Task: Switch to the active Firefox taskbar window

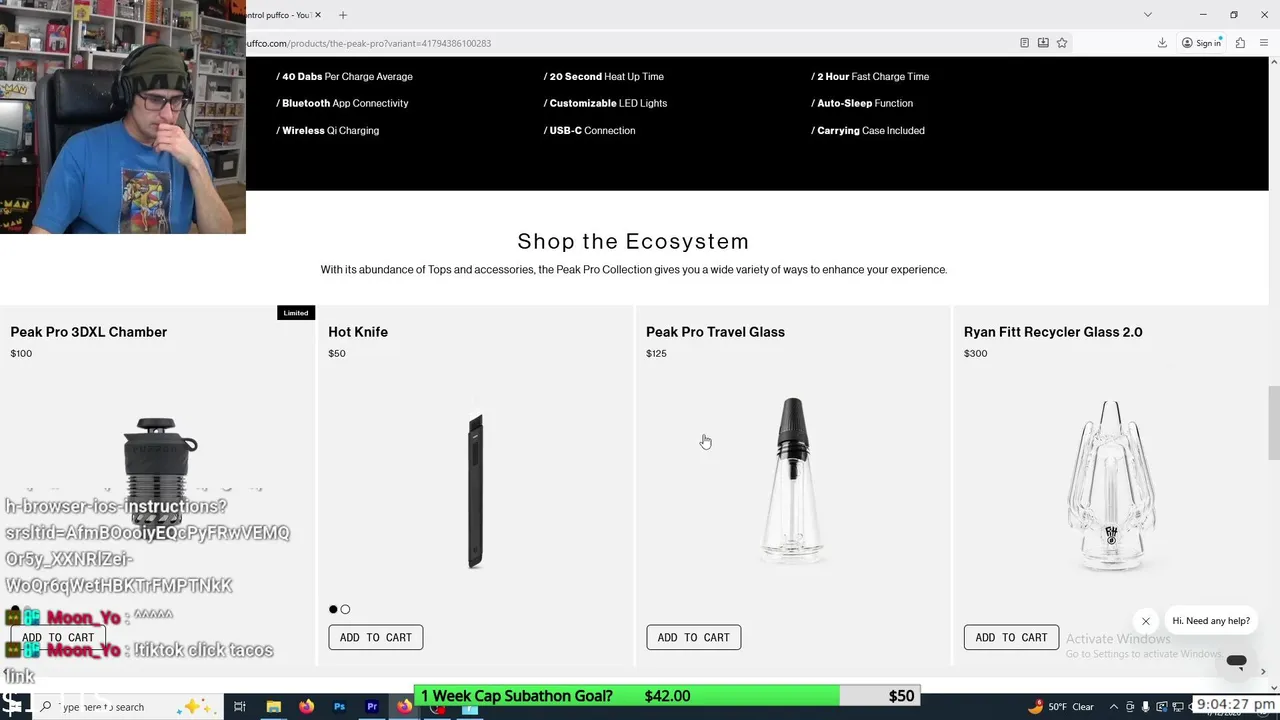Action: 404,707
